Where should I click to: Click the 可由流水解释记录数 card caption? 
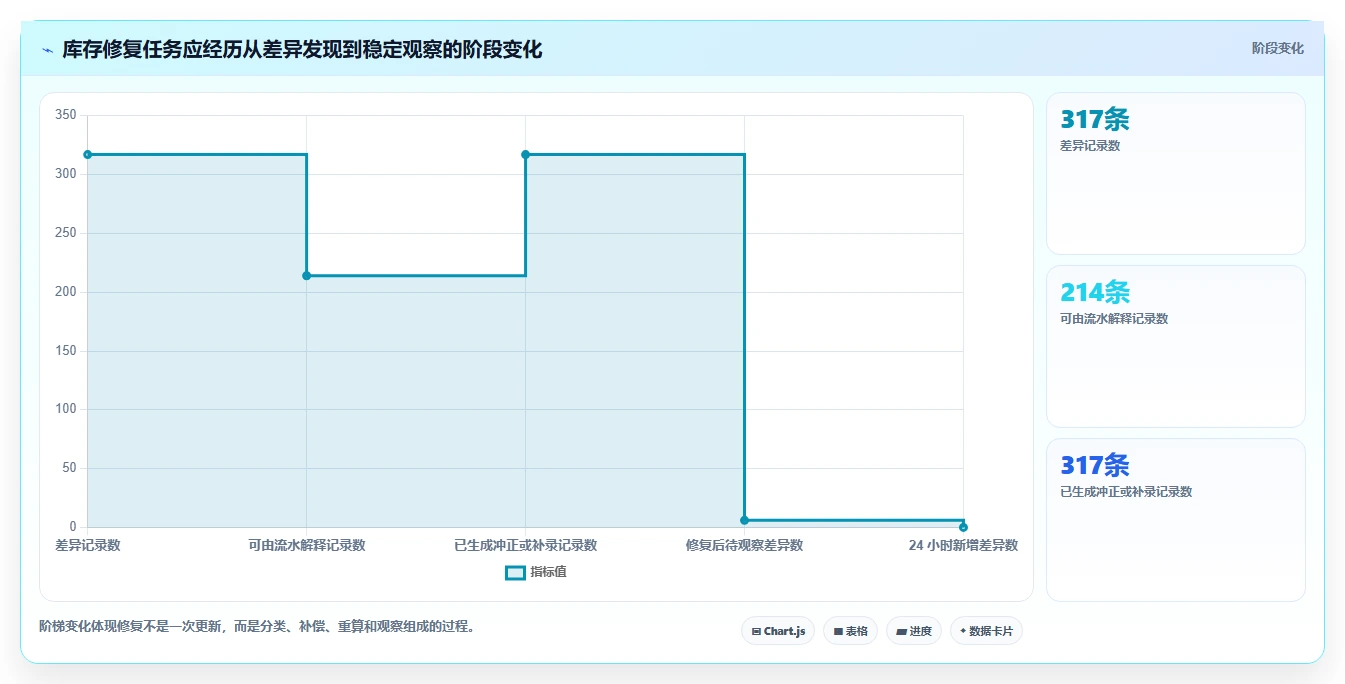click(1114, 319)
